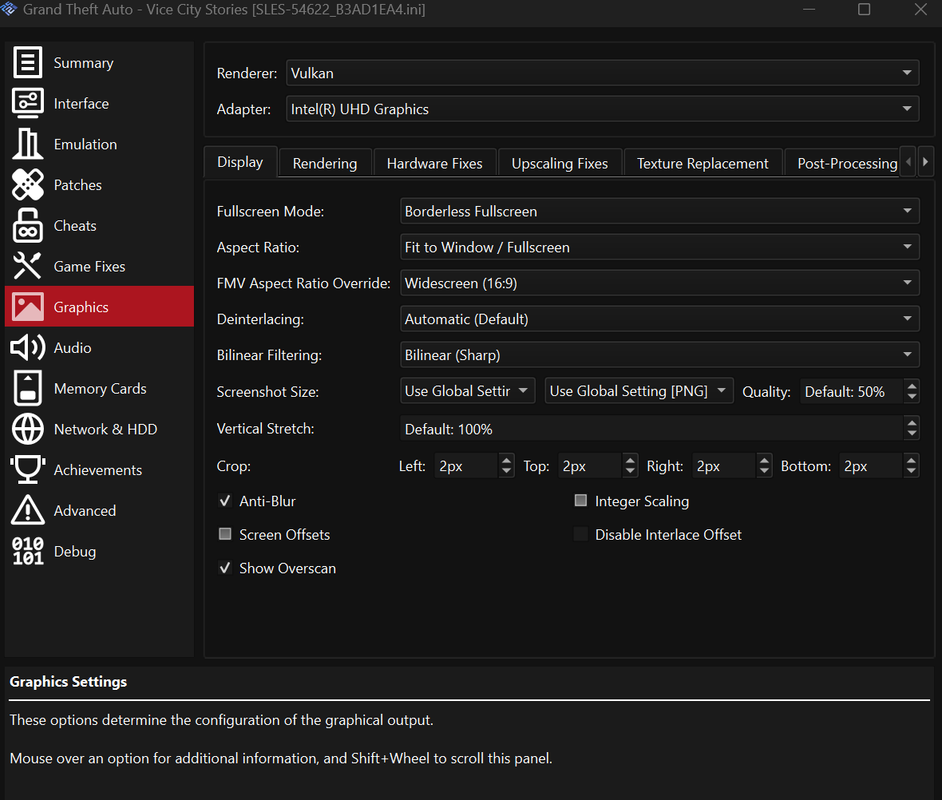Select the Interface sidebar icon
The width and height of the screenshot is (942, 800).
pos(28,103)
